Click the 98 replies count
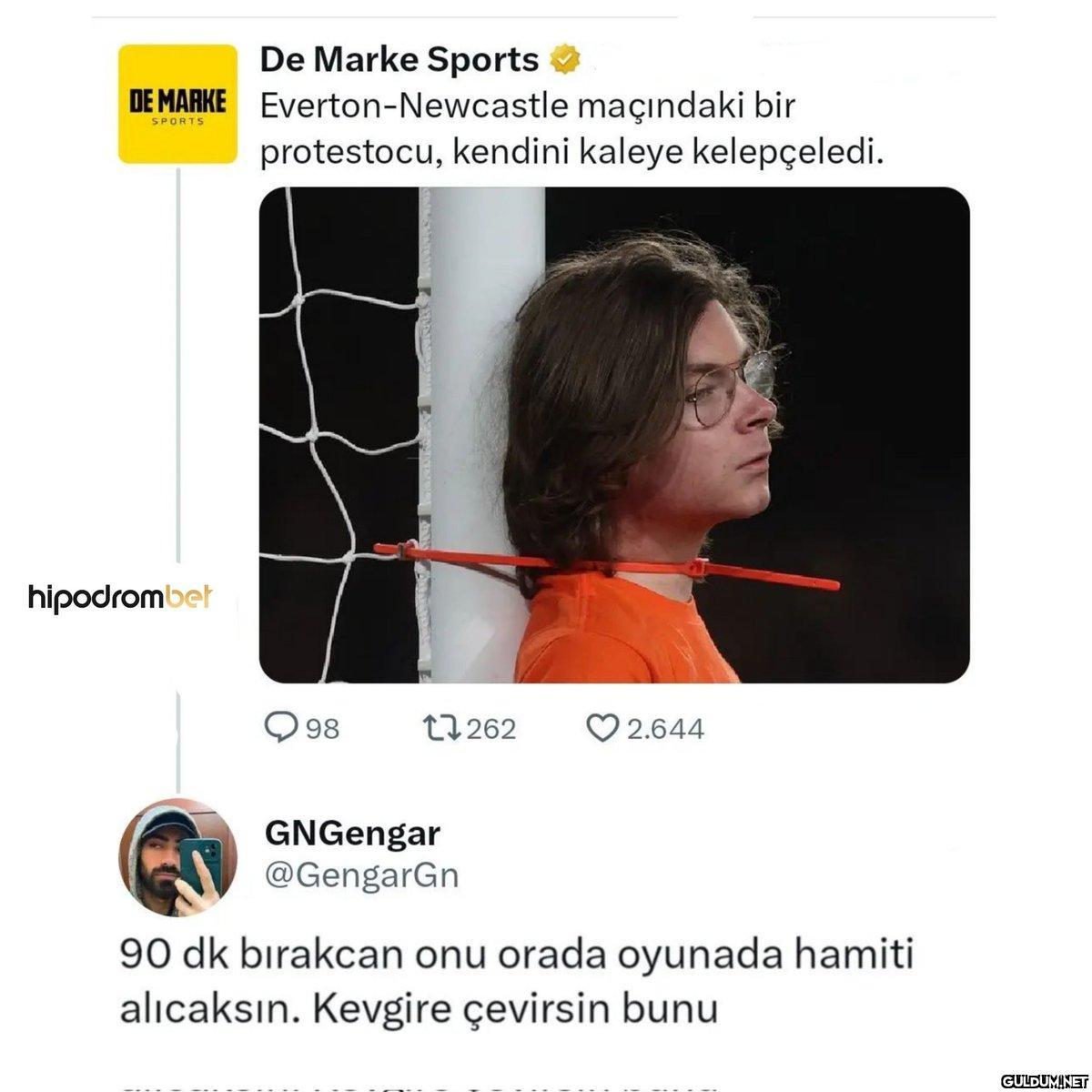This screenshot has height=1092, width=1092. point(322,729)
